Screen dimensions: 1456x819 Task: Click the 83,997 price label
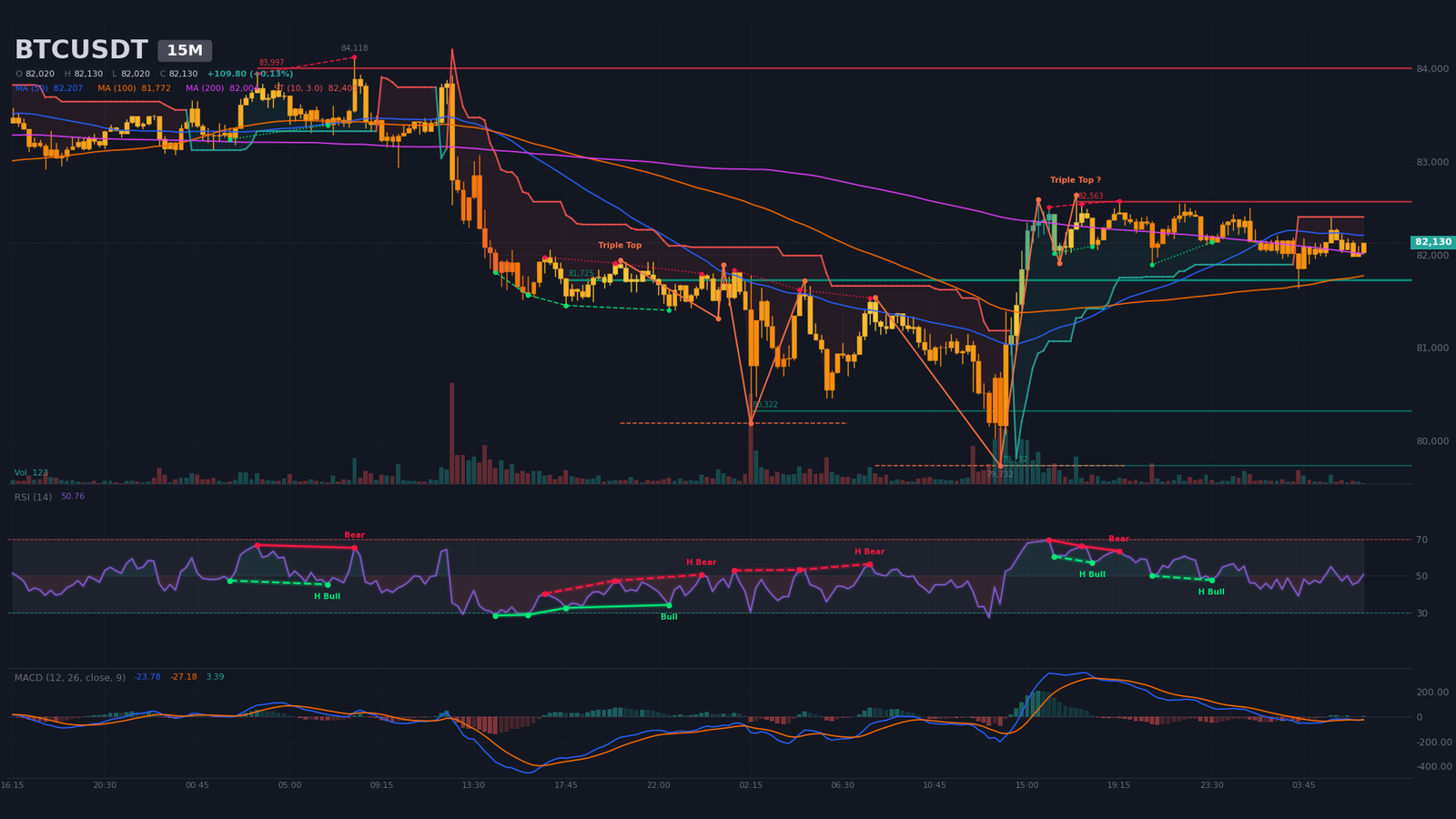coord(271,63)
